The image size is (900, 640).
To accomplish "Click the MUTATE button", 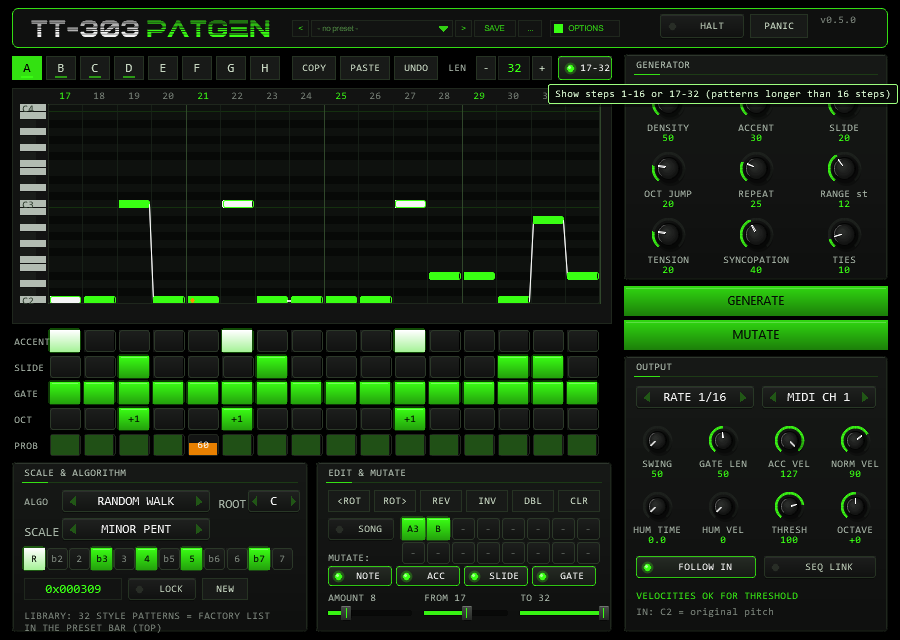I will [755, 335].
